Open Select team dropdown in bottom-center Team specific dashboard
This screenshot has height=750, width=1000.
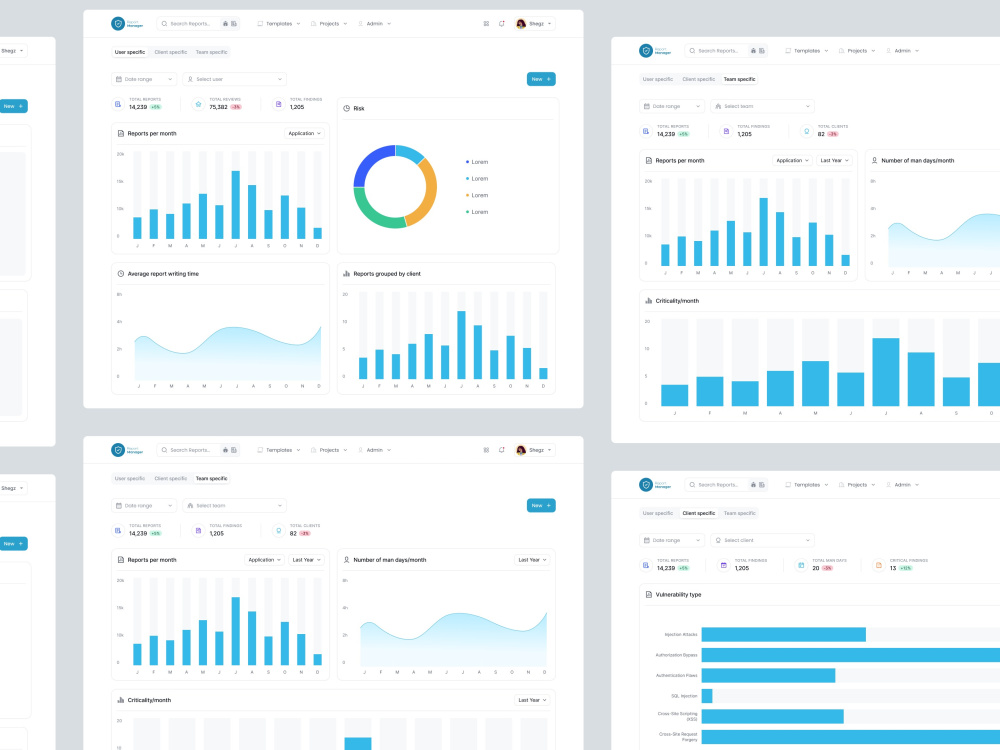pyautogui.click(x=235, y=505)
